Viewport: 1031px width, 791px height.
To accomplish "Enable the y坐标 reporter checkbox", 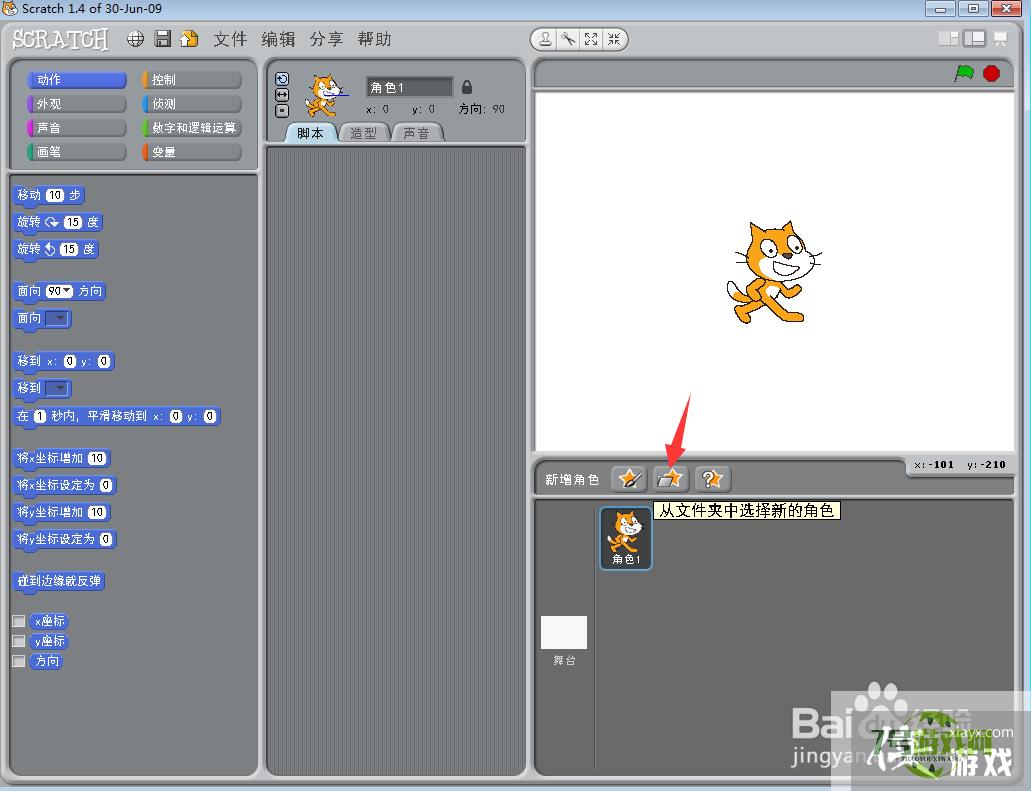I will tap(19, 641).
